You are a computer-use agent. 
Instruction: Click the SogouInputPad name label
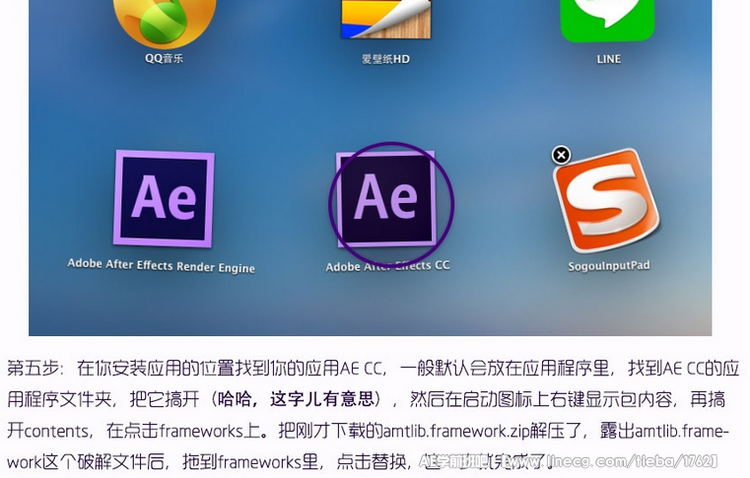tap(608, 266)
